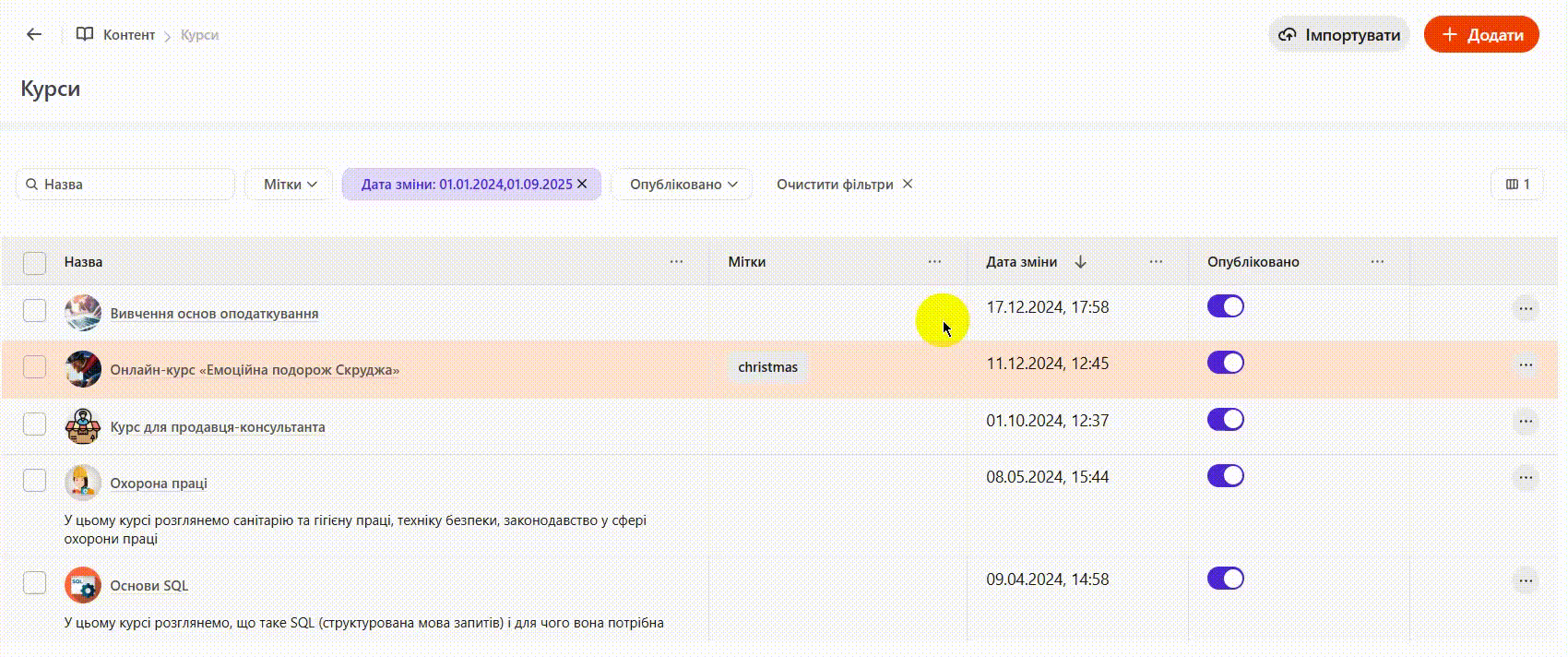Screen dimensions: 1568x657
Task: Sort by Дата зміни arrow icon
Action: [x=1080, y=262]
